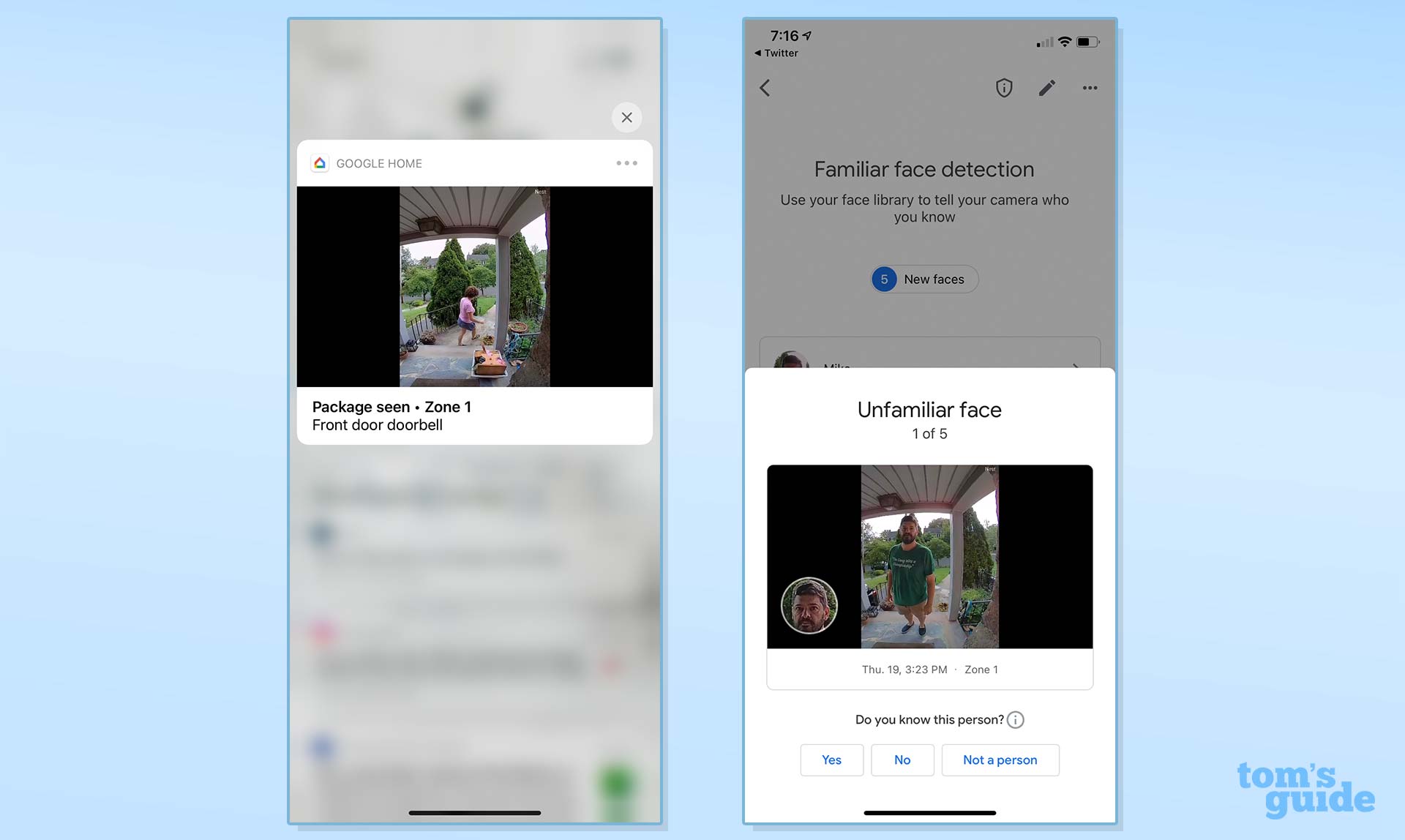Tap the back arrow navigation icon
The width and height of the screenshot is (1405, 840).
tap(766, 87)
